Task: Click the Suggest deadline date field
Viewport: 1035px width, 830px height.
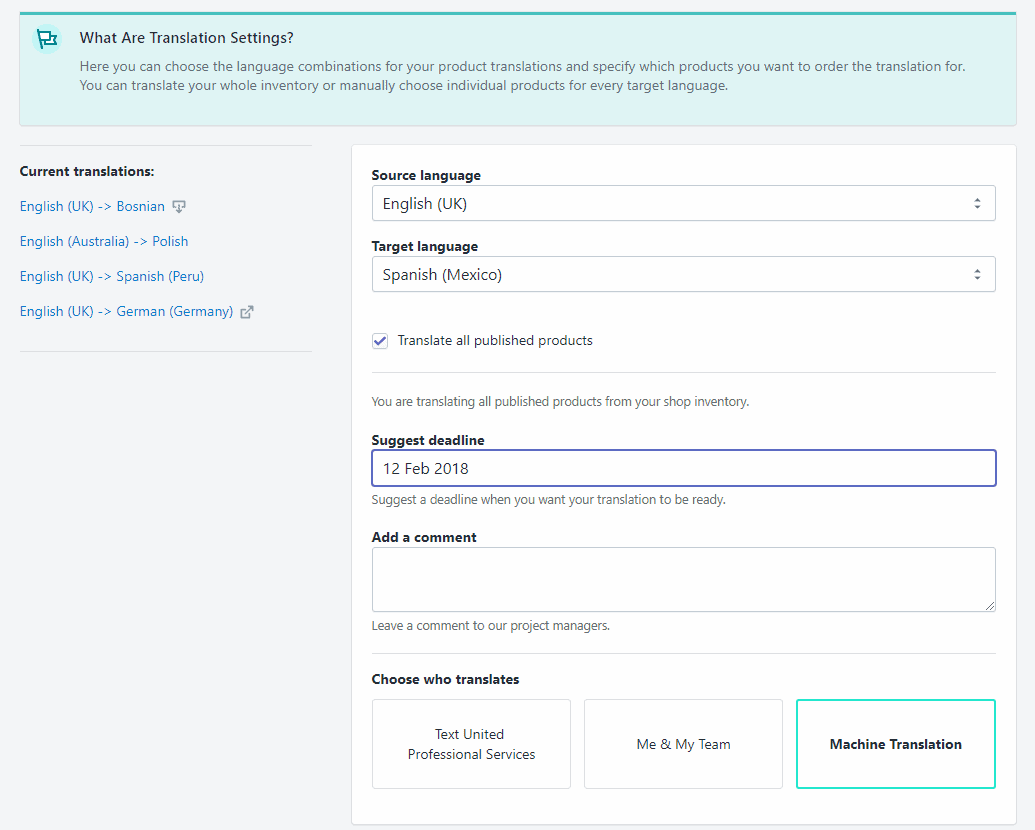Action: click(683, 468)
